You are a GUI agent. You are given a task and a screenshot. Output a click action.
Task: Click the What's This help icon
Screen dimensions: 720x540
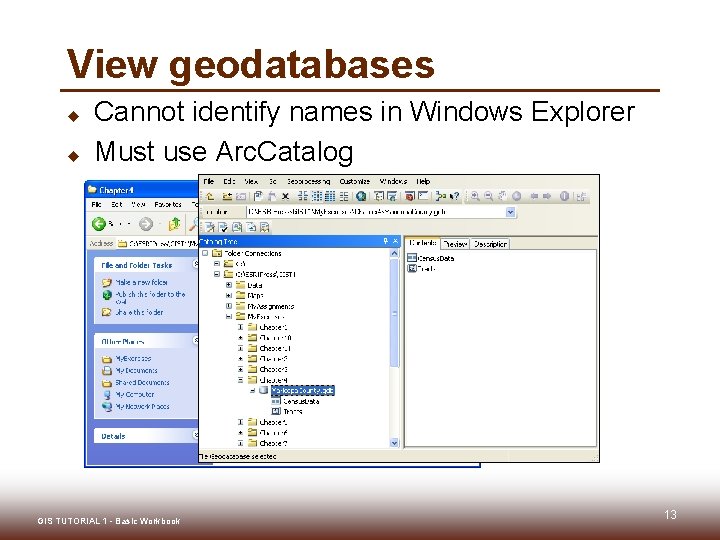[x=454, y=197]
